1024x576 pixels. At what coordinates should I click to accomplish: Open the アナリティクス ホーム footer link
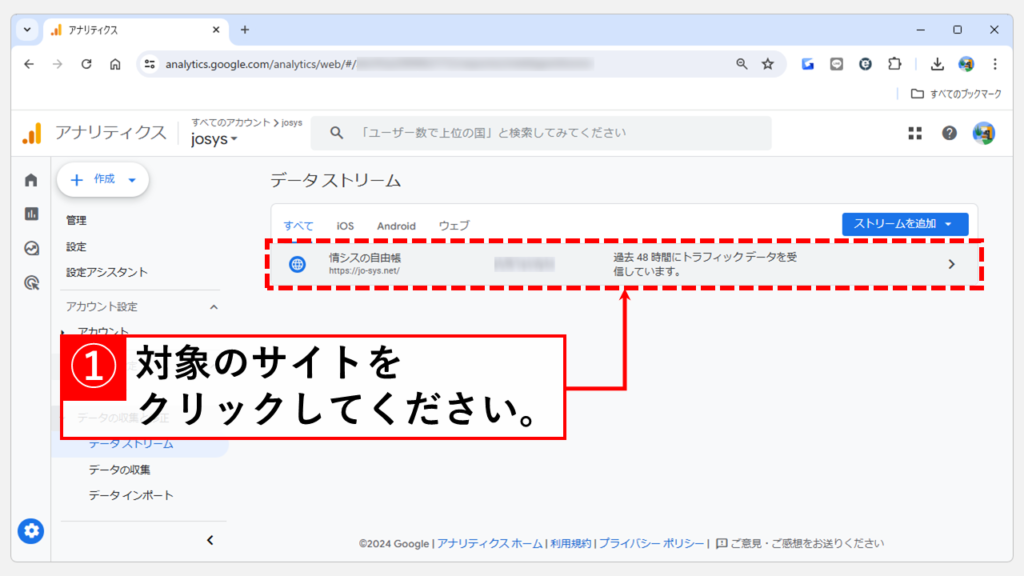(x=490, y=543)
